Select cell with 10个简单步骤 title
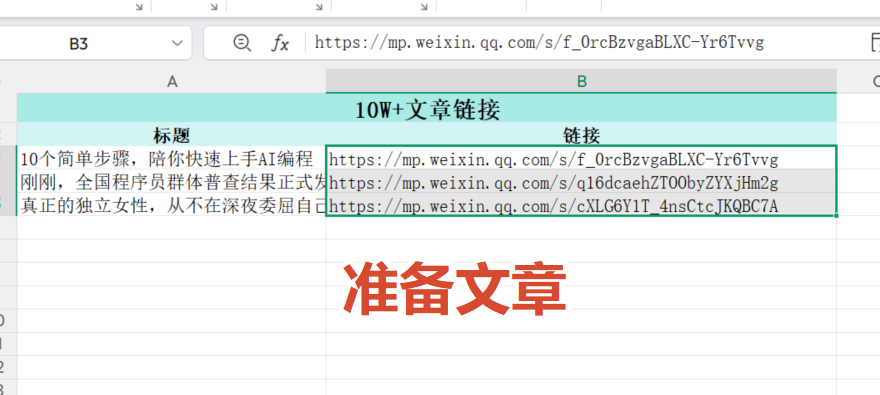The height and width of the screenshot is (395, 880). click(172, 159)
